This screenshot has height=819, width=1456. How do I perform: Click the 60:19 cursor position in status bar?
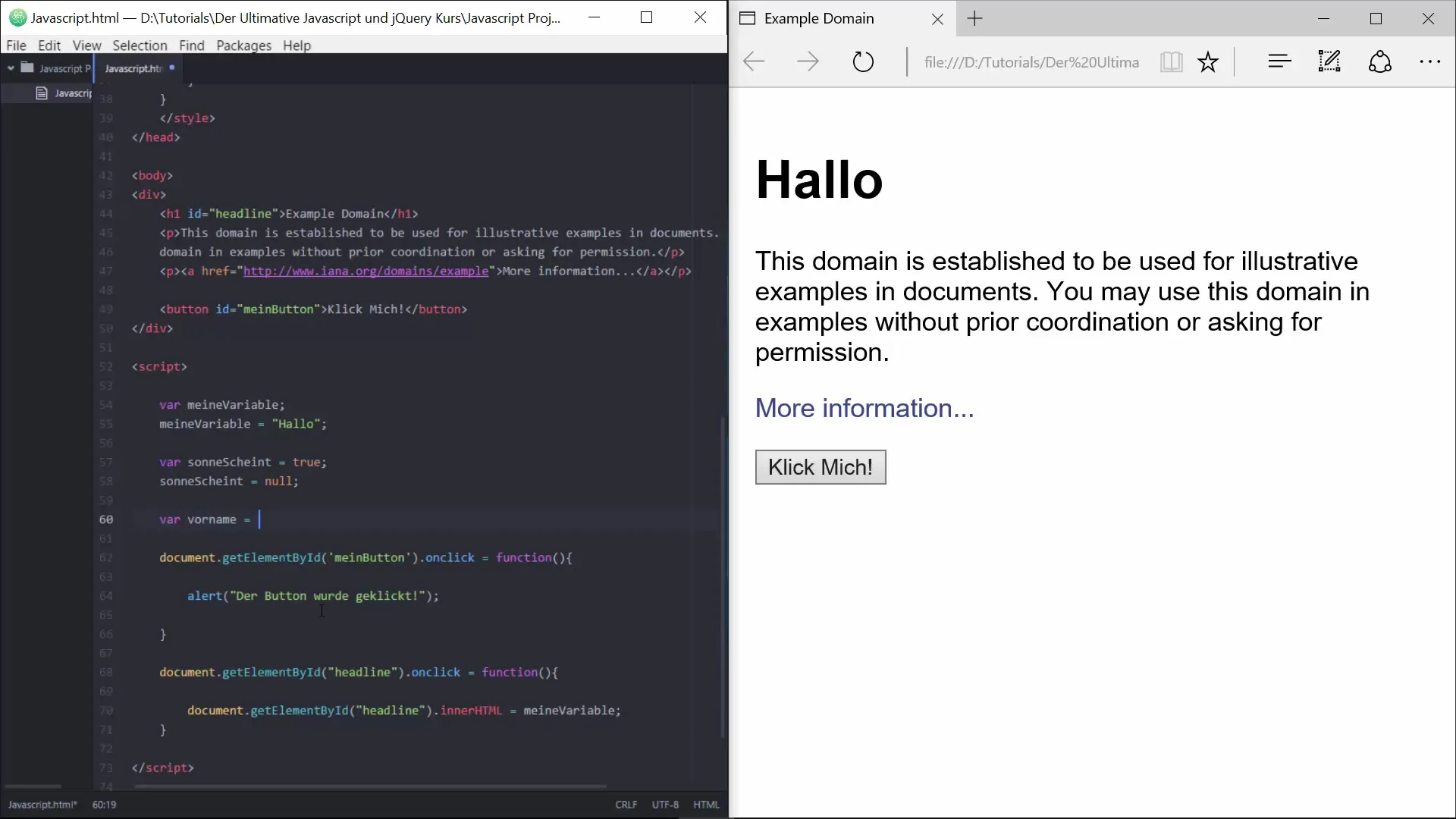point(104,805)
